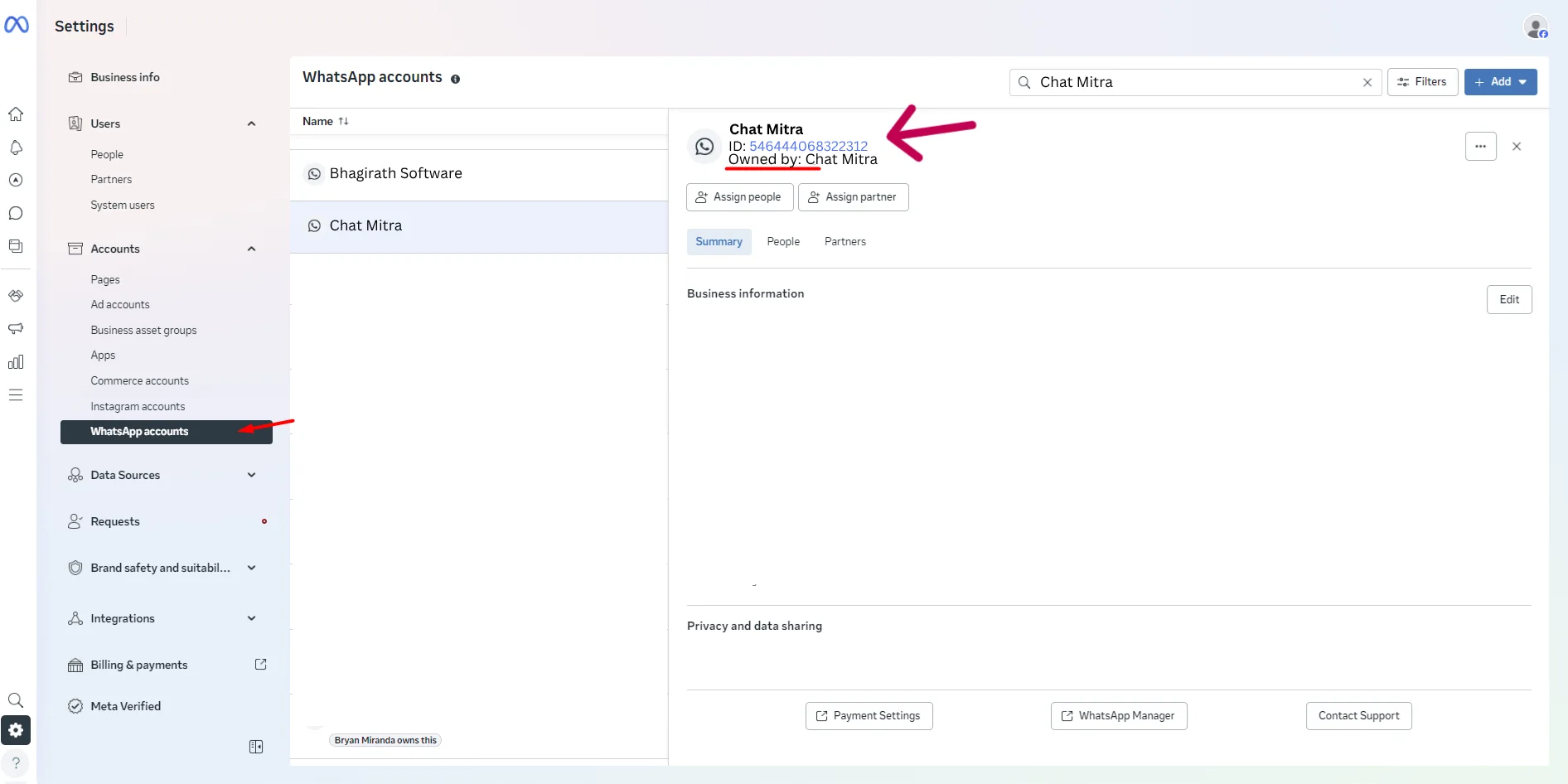This screenshot has height=784, width=1568.
Task: Click Contact Support button
Action: tap(1358, 716)
